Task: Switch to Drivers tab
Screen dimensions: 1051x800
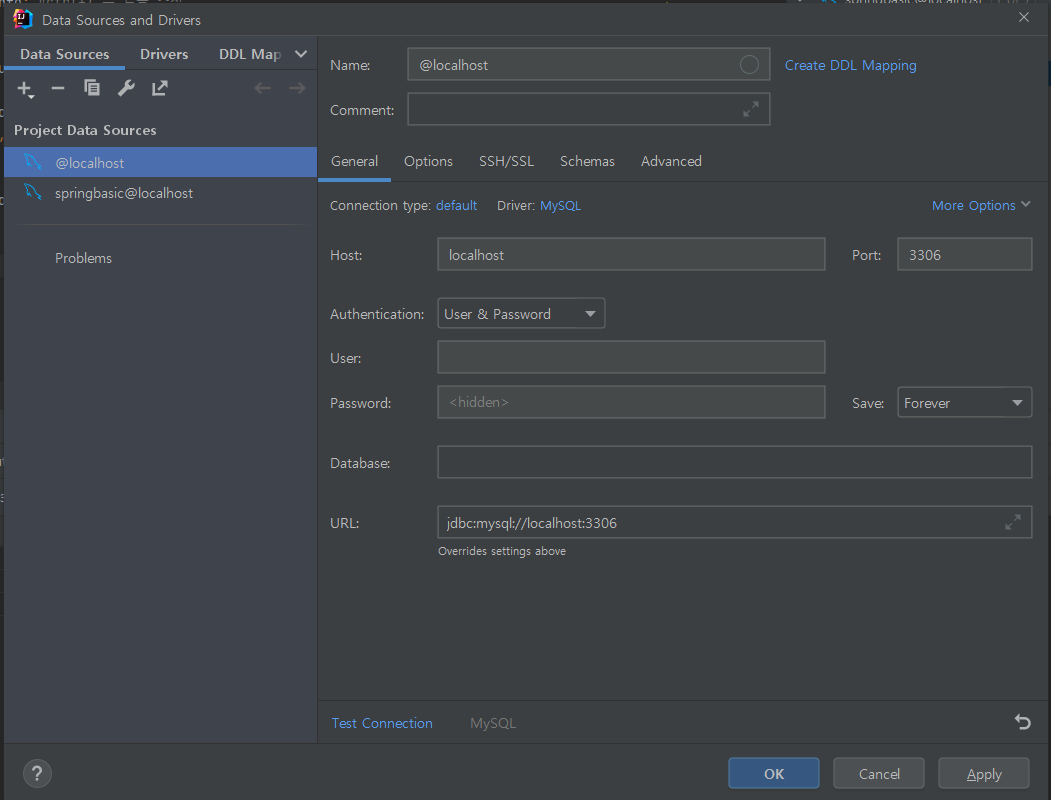Action: click(164, 54)
